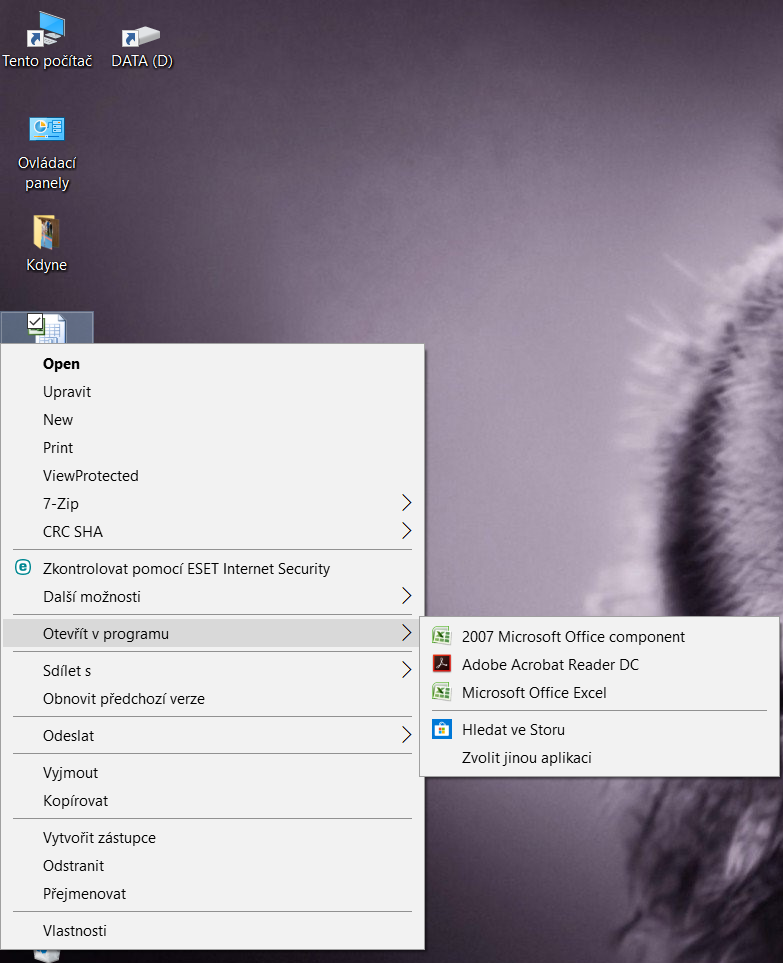This screenshot has width=783, height=963.
Task: Choose Kopírovat from the context menu
Action: [x=212, y=801]
